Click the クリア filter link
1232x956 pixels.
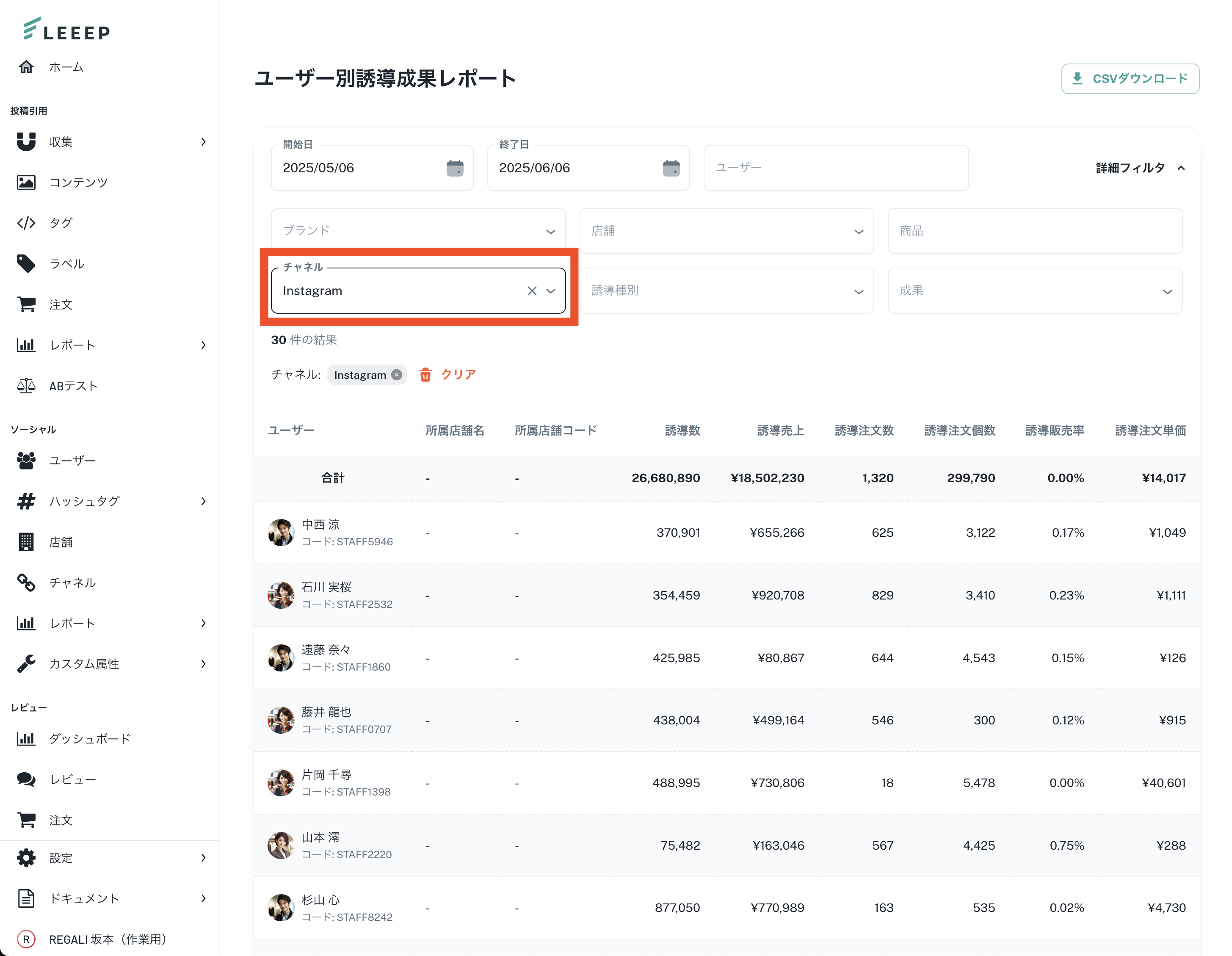458,375
